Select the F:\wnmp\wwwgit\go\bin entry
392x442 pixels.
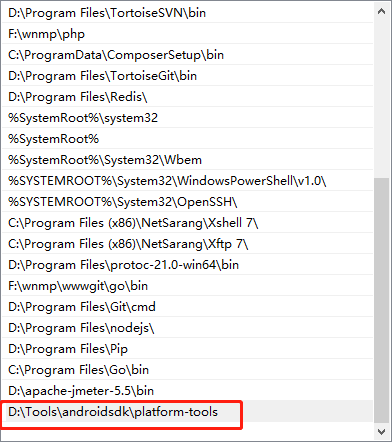(x=187, y=286)
